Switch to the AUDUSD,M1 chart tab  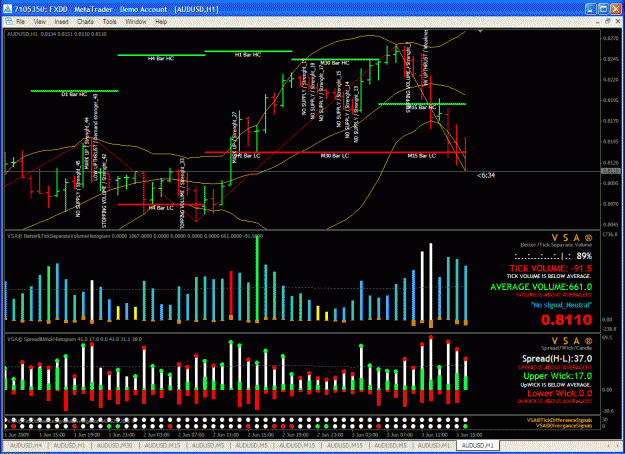click(434, 445)
